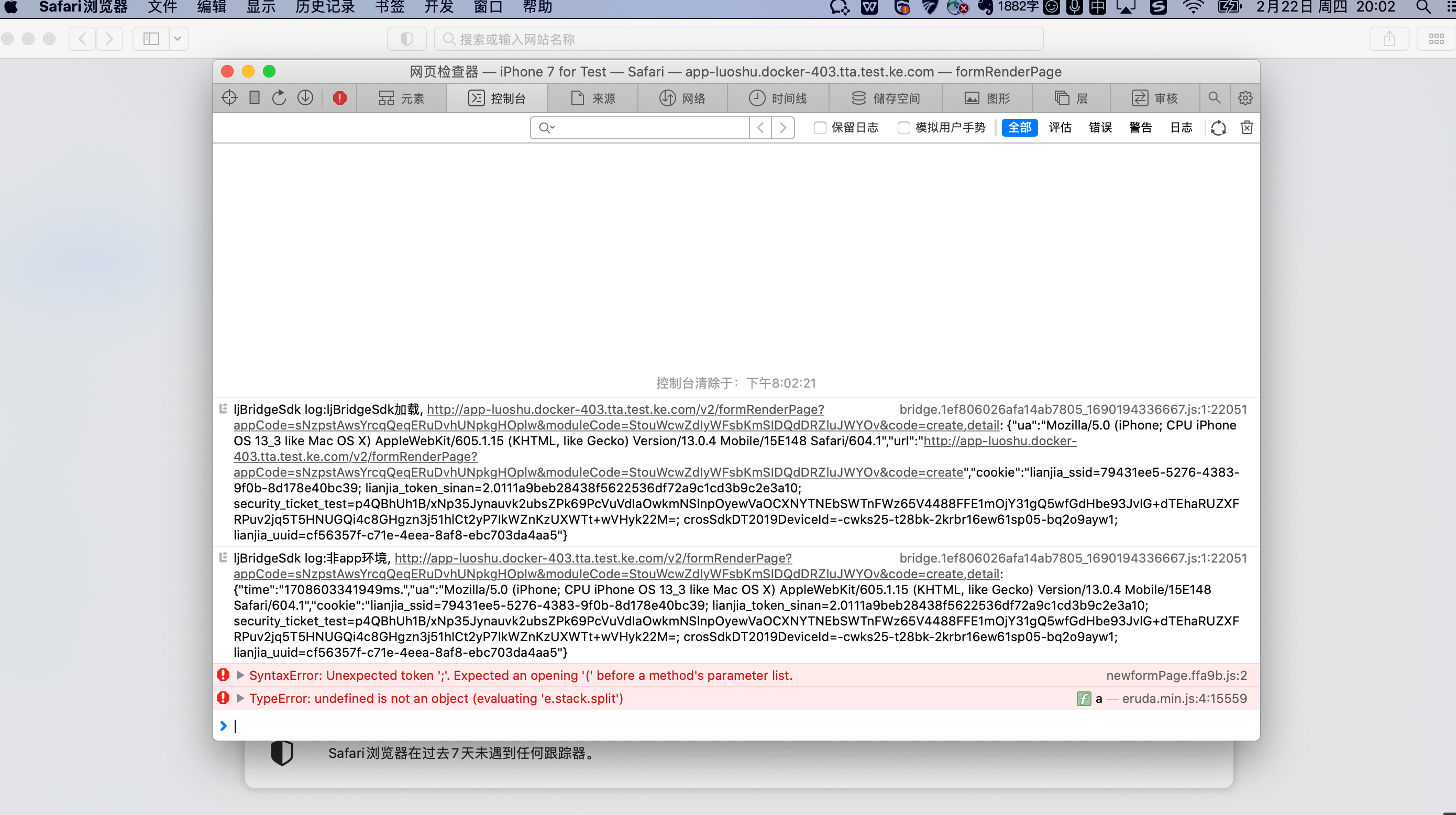Switch to 时间线 tab

[x=778, y=98]
